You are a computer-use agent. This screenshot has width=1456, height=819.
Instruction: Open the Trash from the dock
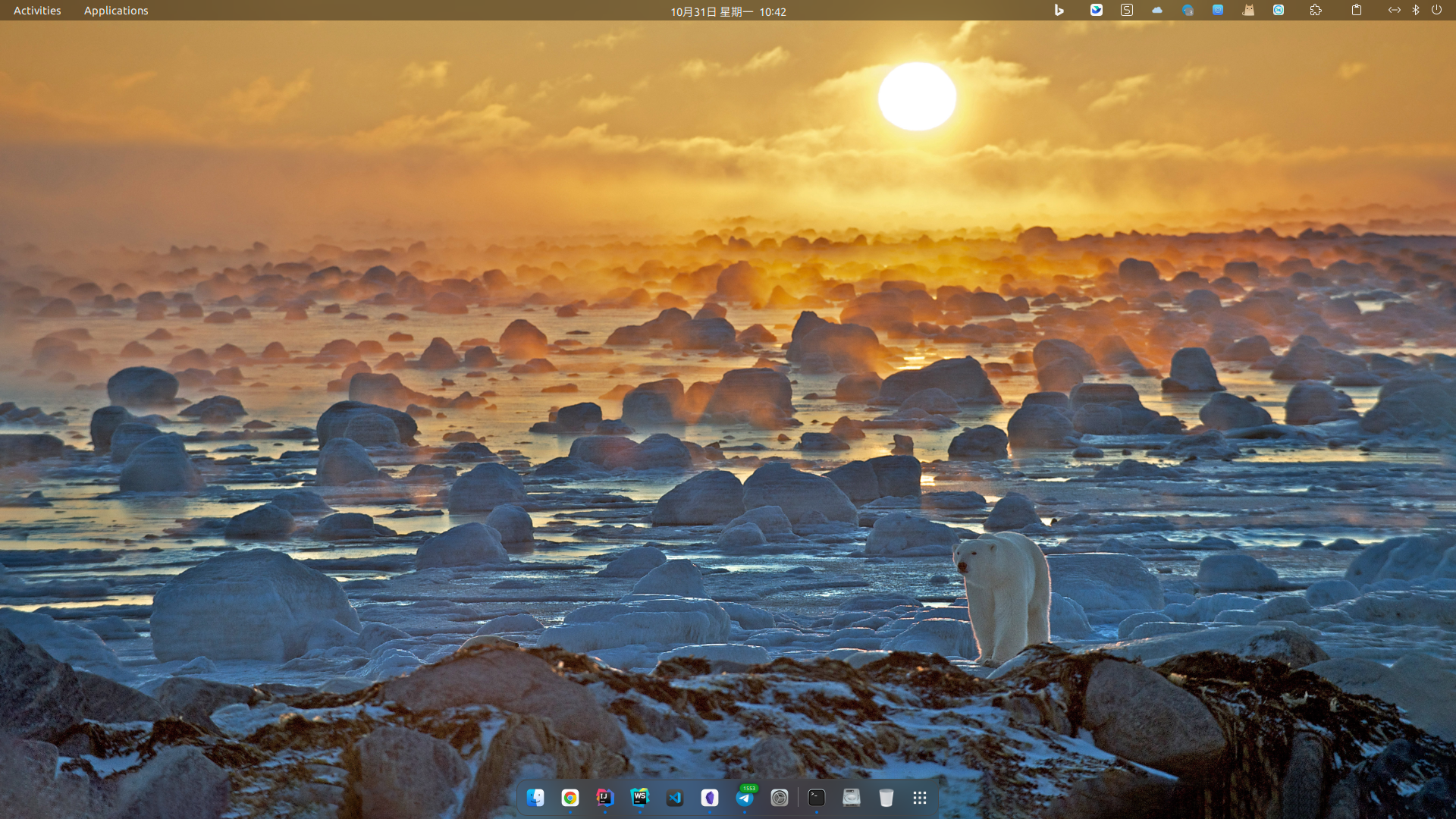886,798
